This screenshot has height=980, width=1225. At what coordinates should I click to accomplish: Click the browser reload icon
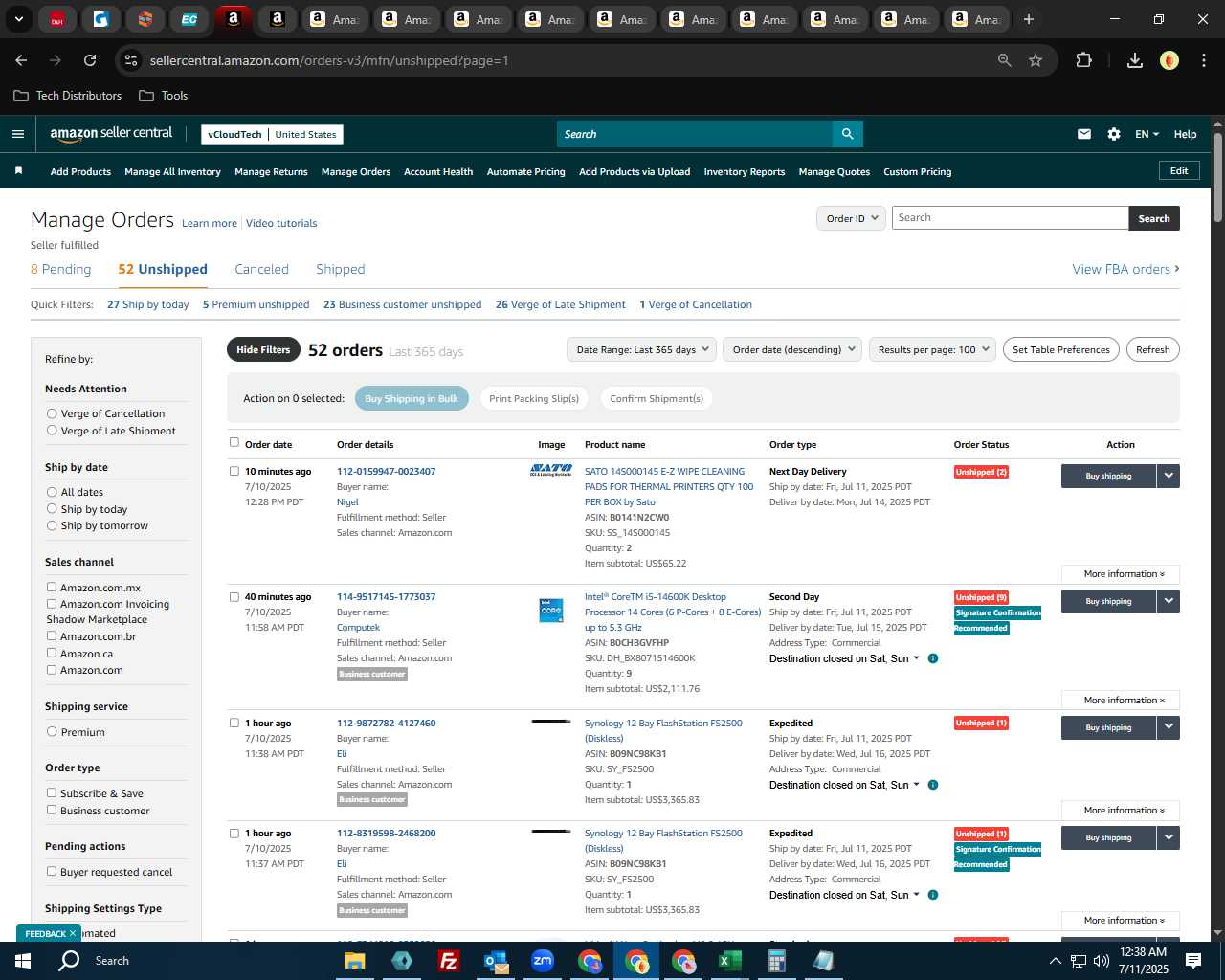pos(90,60)
